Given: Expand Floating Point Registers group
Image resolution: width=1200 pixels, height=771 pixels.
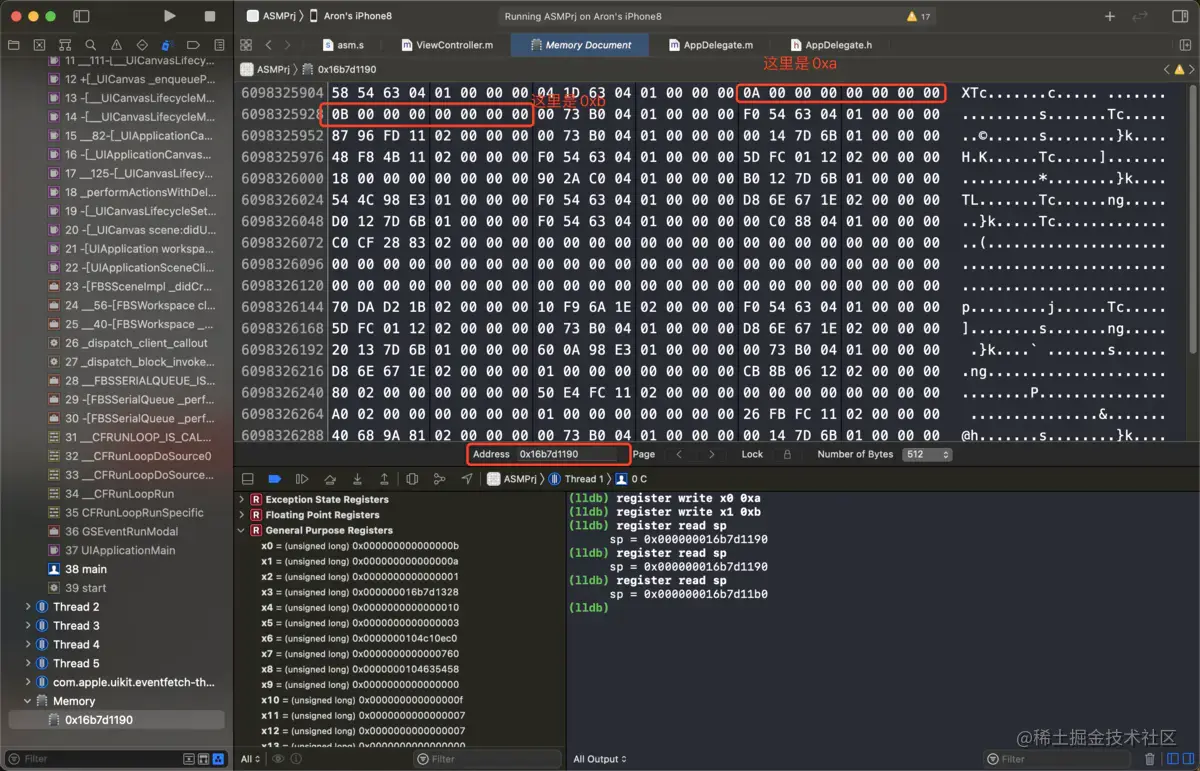Looking at the screenshot, I should coord(242,515).
